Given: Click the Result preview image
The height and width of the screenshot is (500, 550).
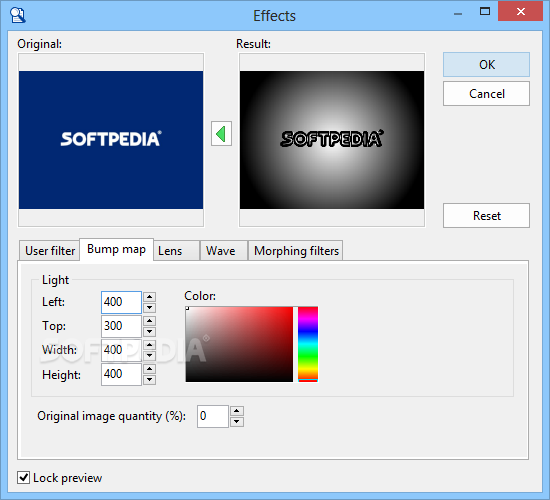Looking at the screenshot, I should (x=332, y=140).
